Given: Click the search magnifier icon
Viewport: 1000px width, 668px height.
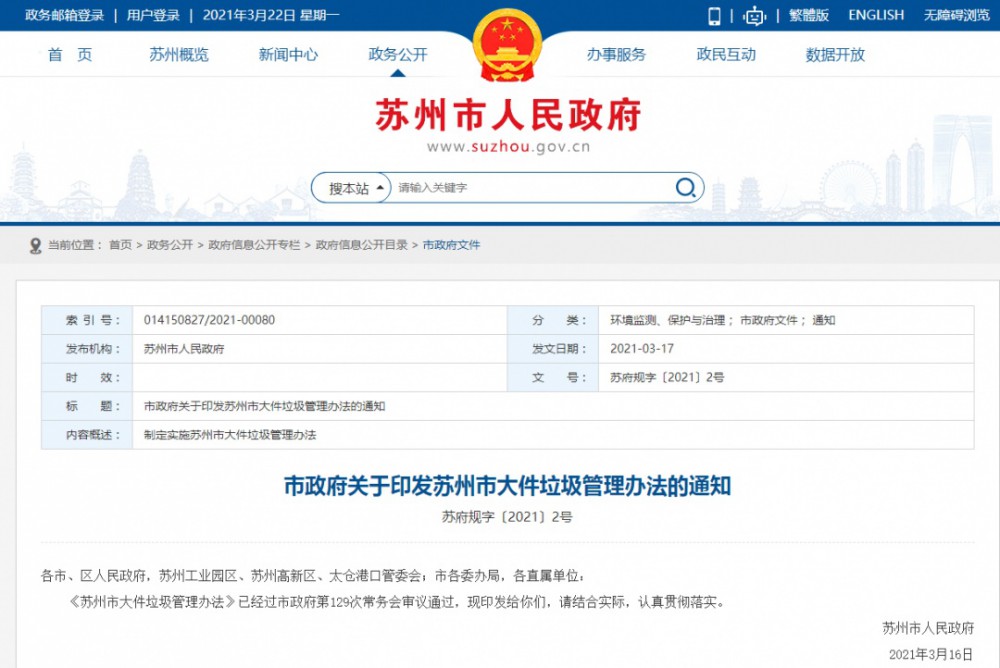Looking at the screenshot, I should coord(686,188).
